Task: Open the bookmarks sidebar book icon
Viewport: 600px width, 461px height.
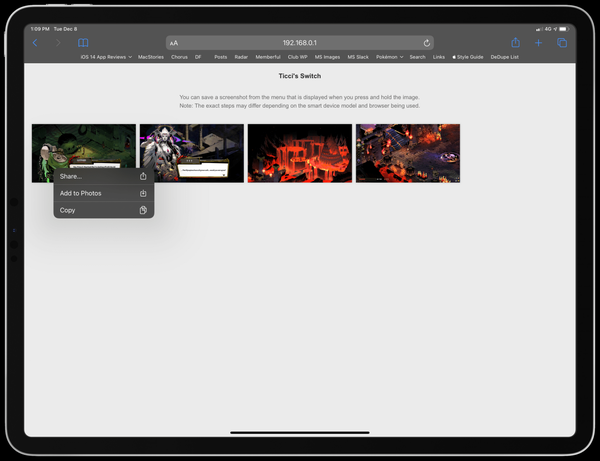Action: [83, 43]
